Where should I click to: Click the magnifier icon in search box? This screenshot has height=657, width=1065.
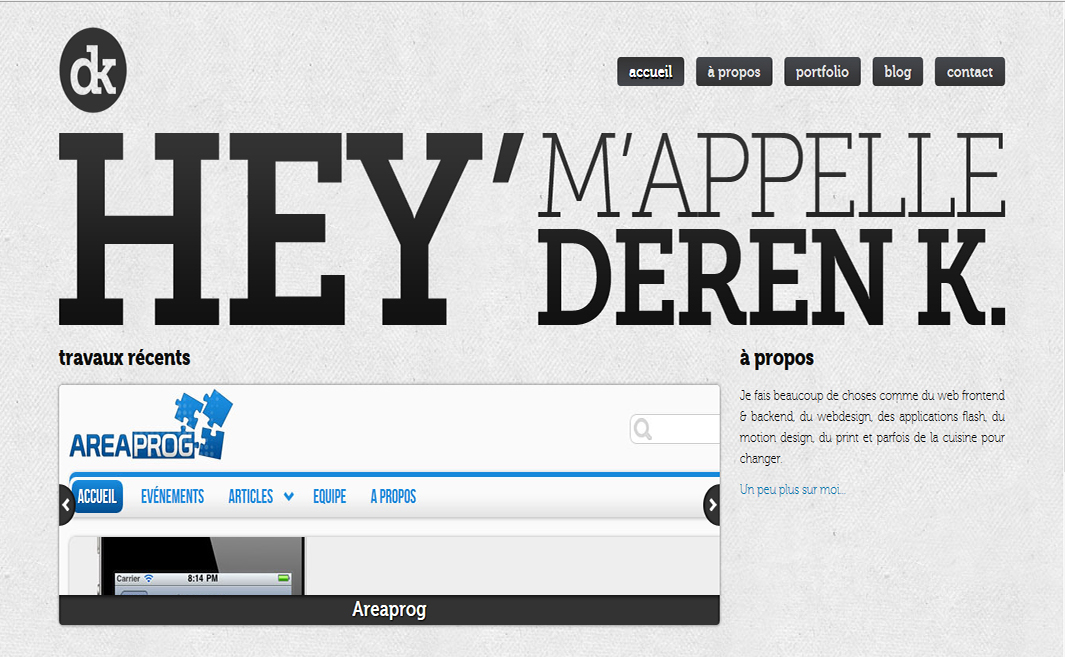[643, 429]
